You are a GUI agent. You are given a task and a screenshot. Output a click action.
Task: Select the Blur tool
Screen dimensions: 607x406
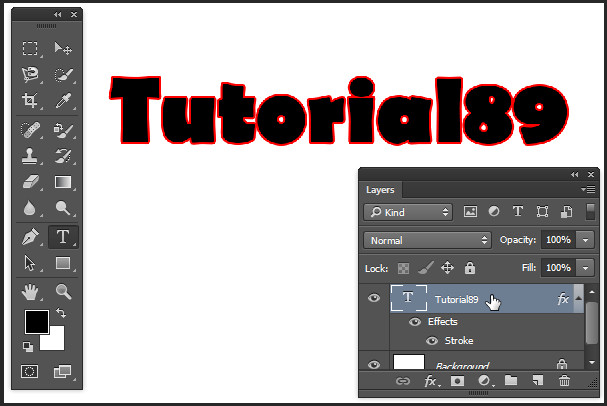(30, 208)
